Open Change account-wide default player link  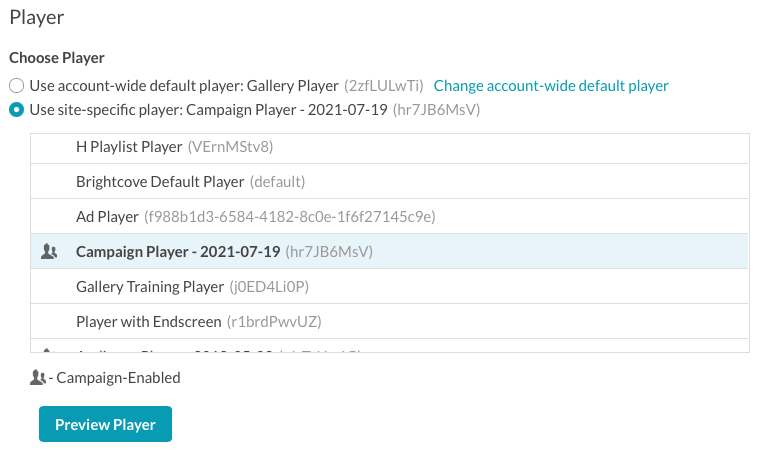pyautogui.click(x=551, y=86)
